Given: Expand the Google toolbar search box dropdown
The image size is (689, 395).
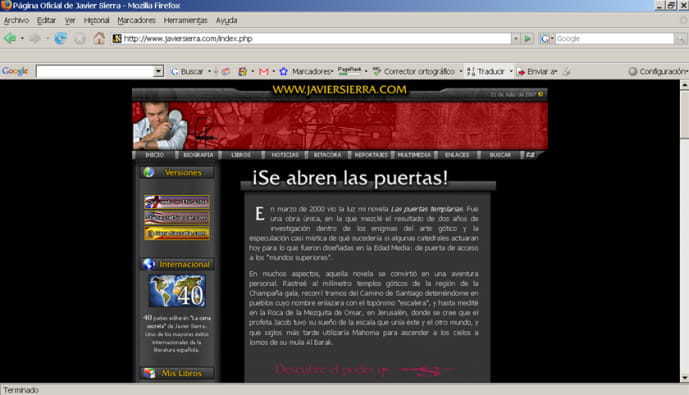Looking at the screenshot, I should click(158, 71).
